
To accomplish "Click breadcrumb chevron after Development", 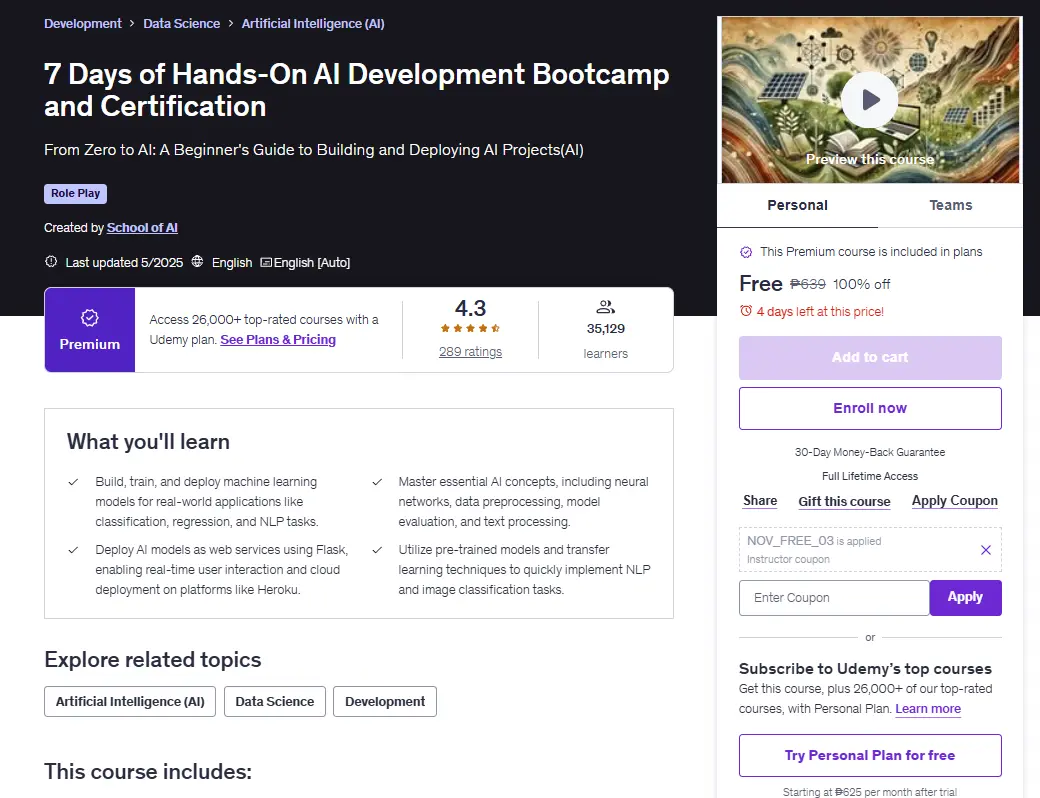I will coord(132,23).
